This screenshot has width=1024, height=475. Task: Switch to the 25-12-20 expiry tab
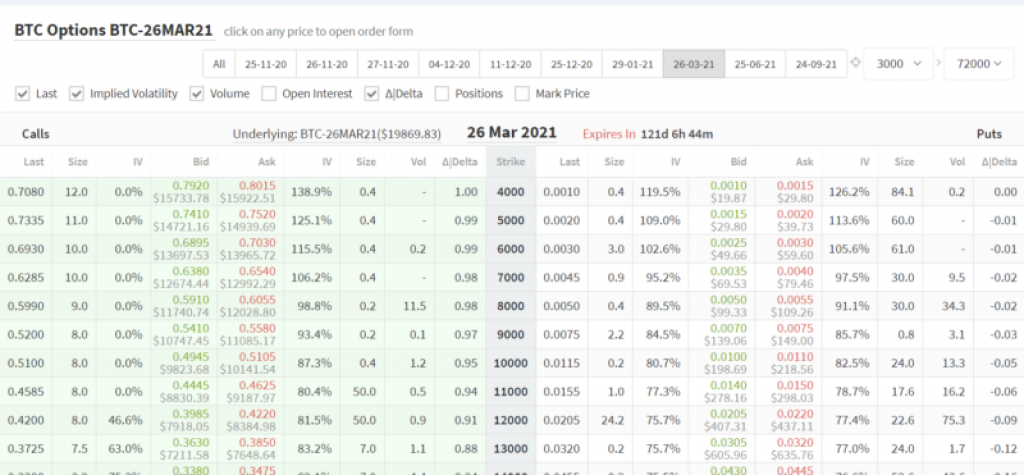coord(571,64)
